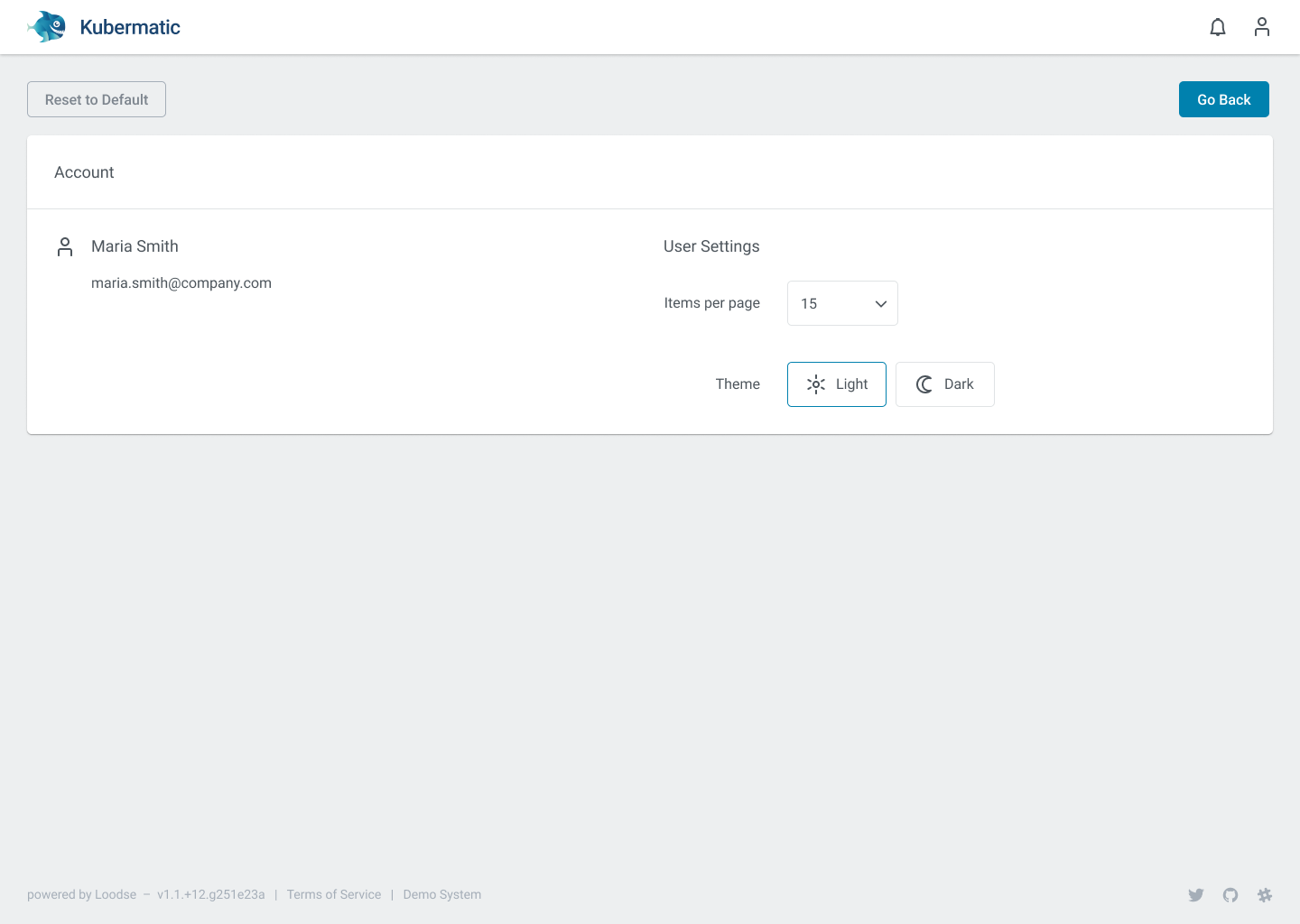Click Reset to Default
Screen dimensions: 1300x924
coord(96,99)
